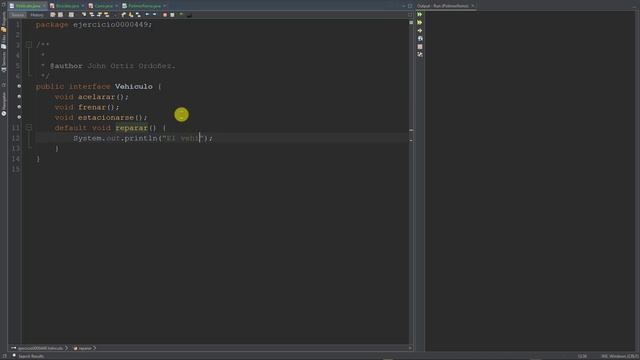The width and height of the screenshot is (640, 360).
Task: Click the editor split toggle under maximize
Action: point(410,15)
